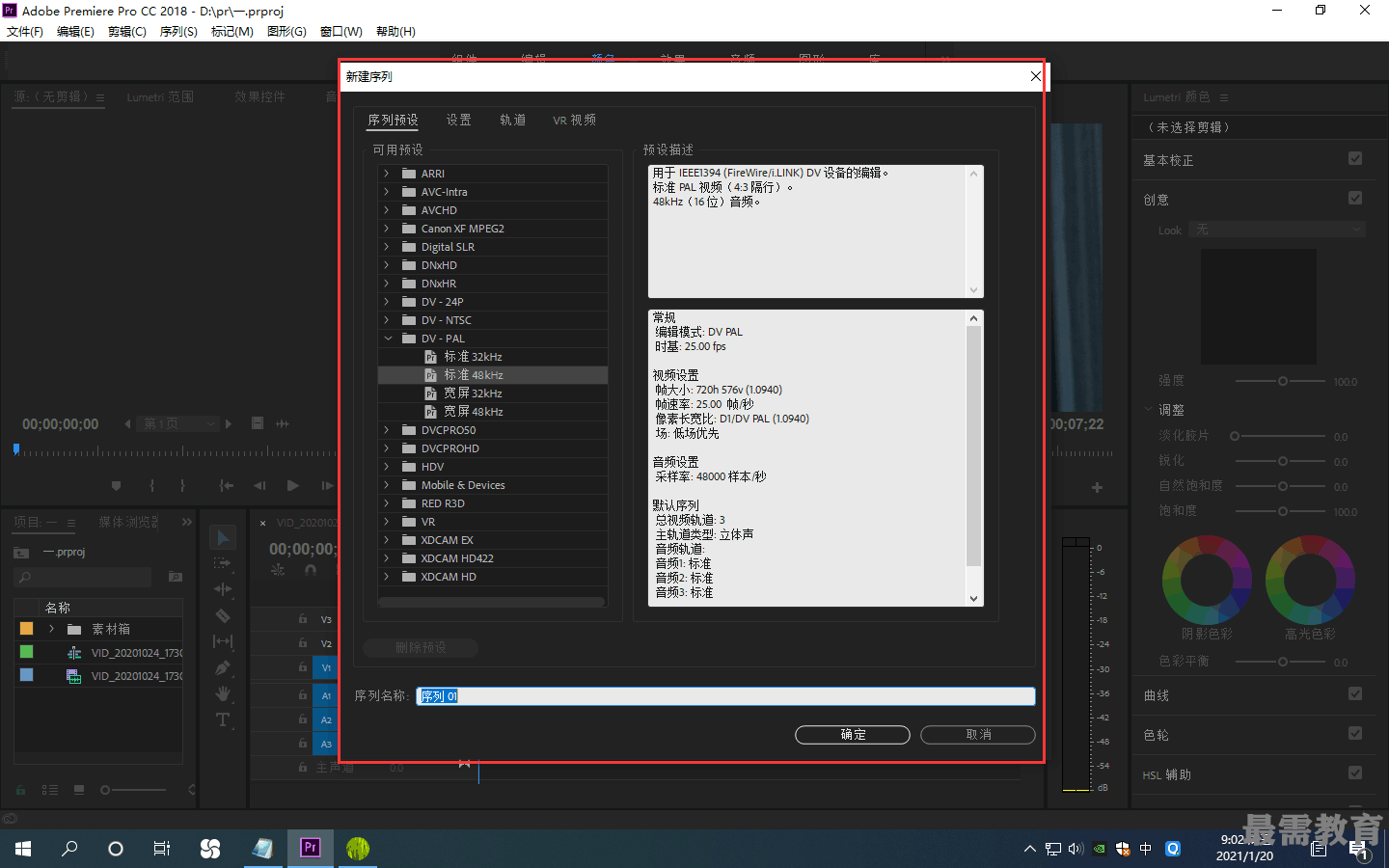This screenshot has height=868, width=1389.
Task: Select the Selection arrow tool
Action: (x=223, y=538)
